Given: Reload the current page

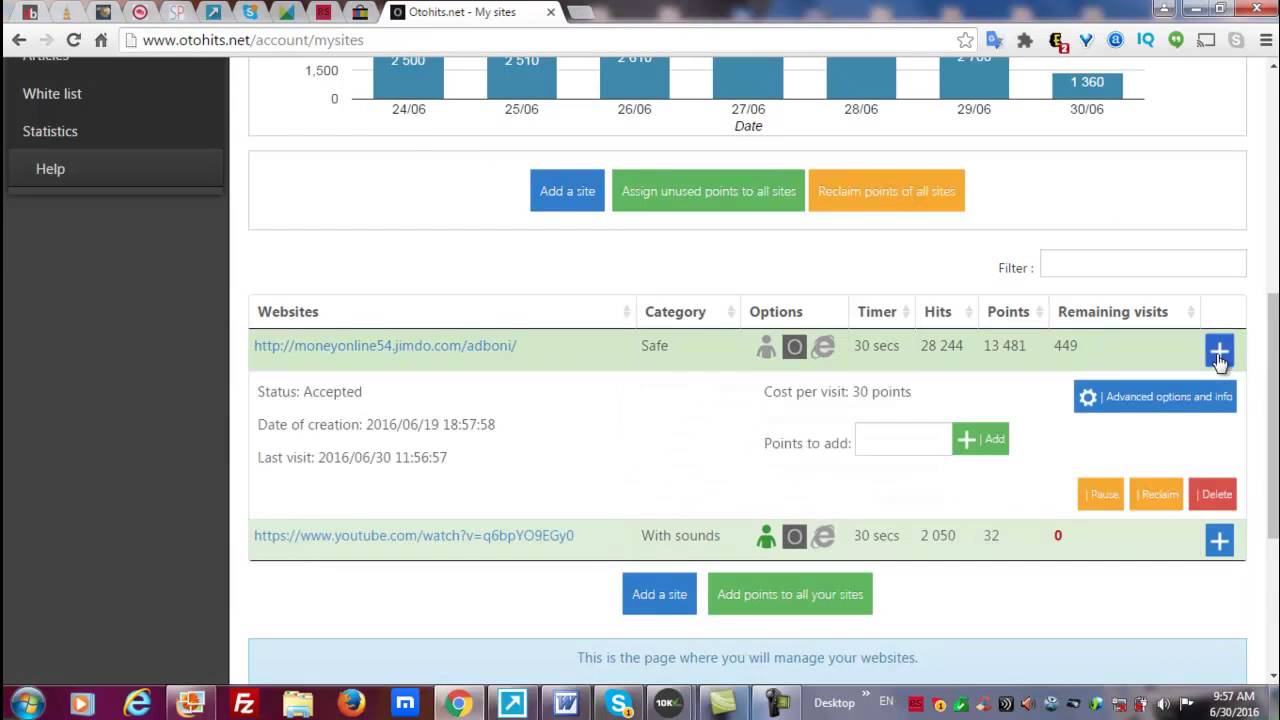Looking at the screenshot, I should tap(73, 40).
